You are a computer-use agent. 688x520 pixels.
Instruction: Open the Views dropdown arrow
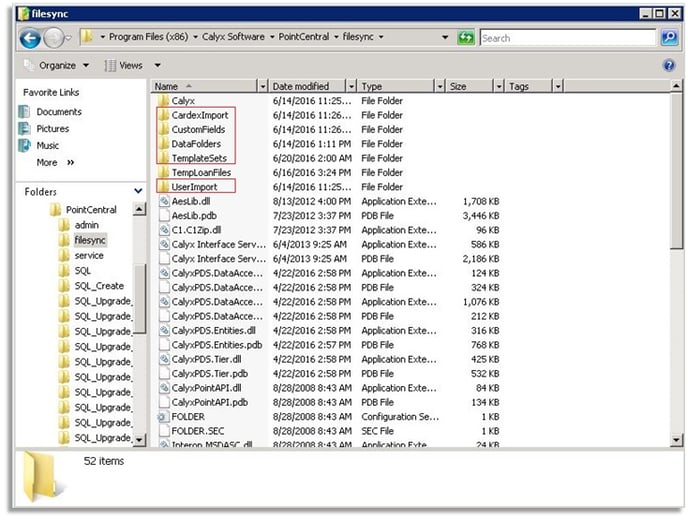pos(157,66)
